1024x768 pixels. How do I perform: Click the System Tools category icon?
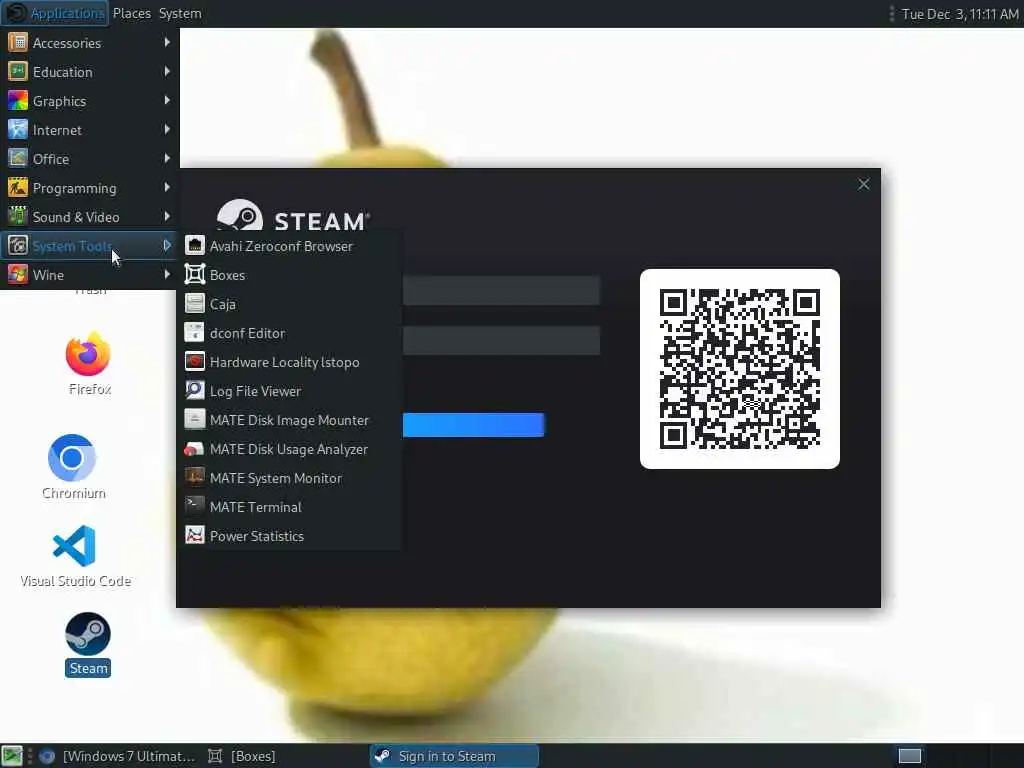pos(18,246)
